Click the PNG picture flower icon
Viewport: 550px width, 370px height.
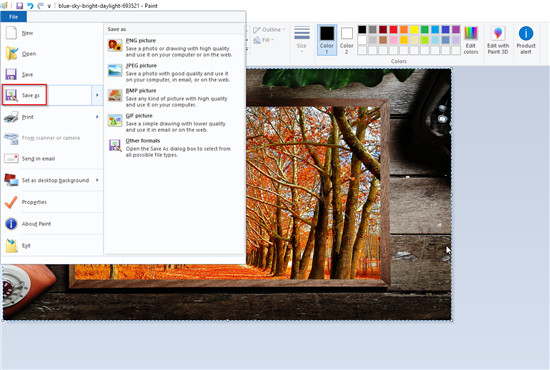click(115, 45)
